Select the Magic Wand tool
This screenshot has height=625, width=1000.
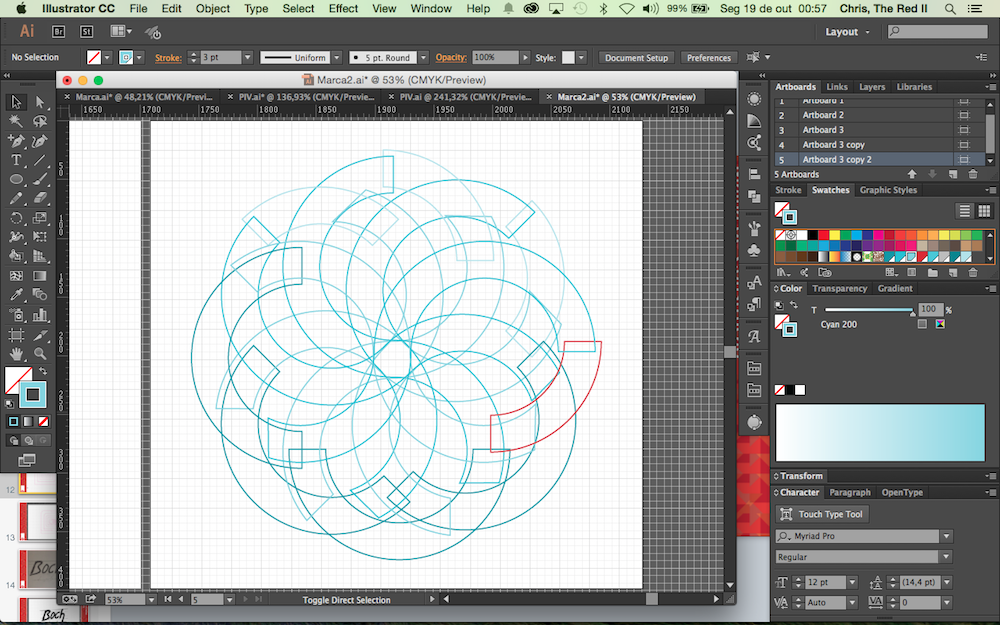[16, 121]
